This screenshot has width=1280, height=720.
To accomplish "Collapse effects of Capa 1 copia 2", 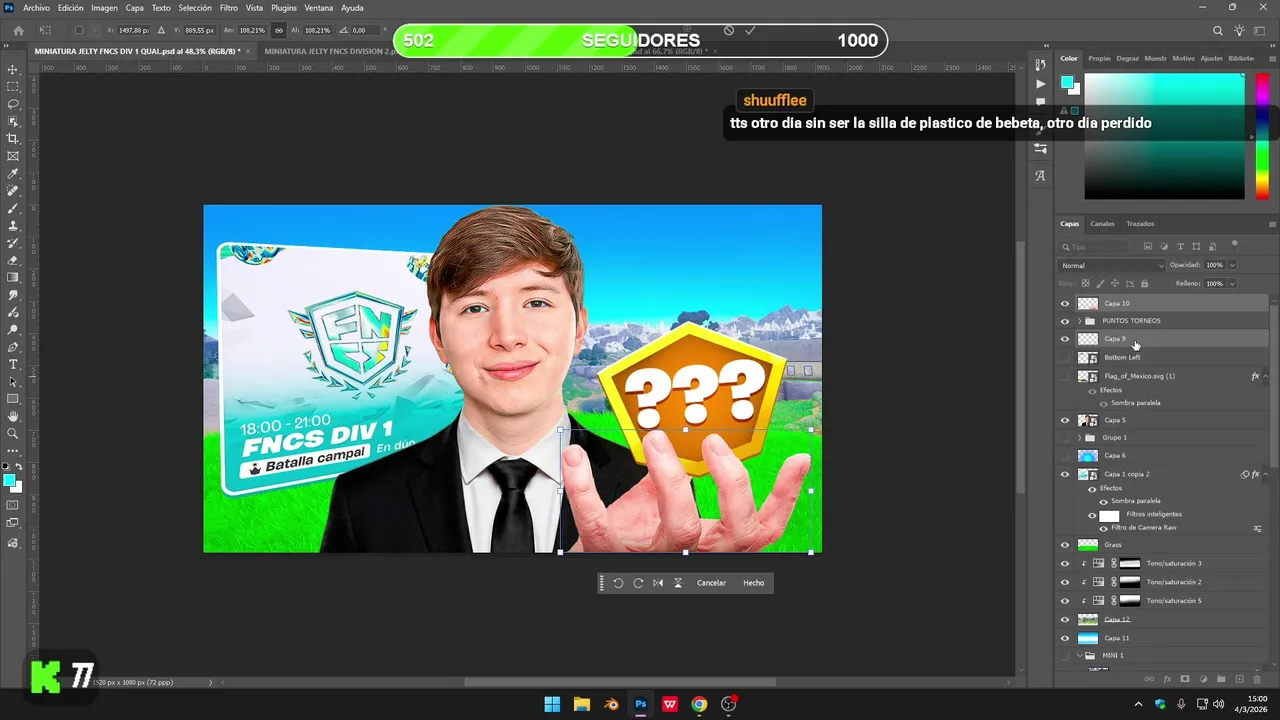I will coord(1266,474).
